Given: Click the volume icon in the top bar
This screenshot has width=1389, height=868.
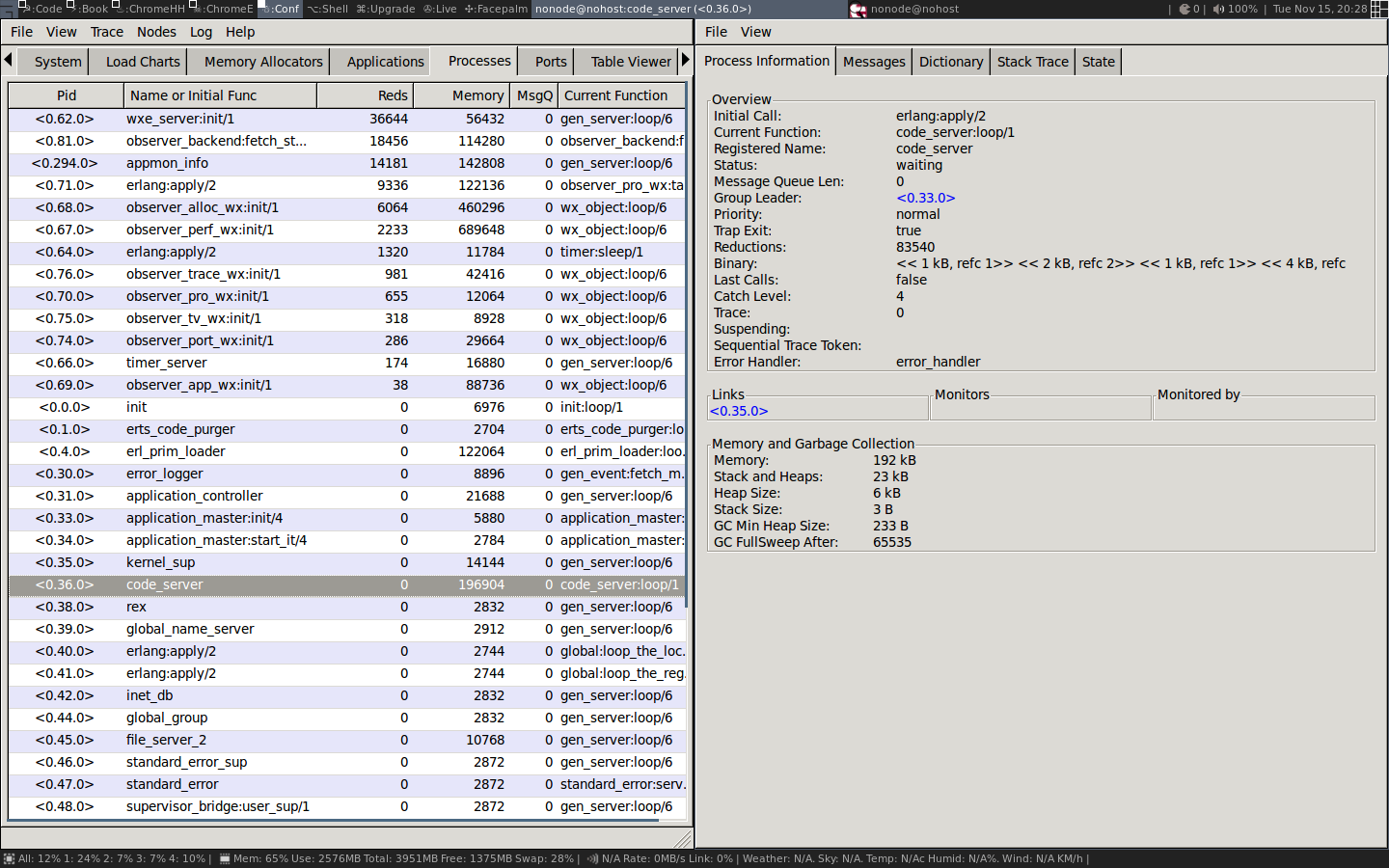Looking at the screenshot, I should (1218, 9).
